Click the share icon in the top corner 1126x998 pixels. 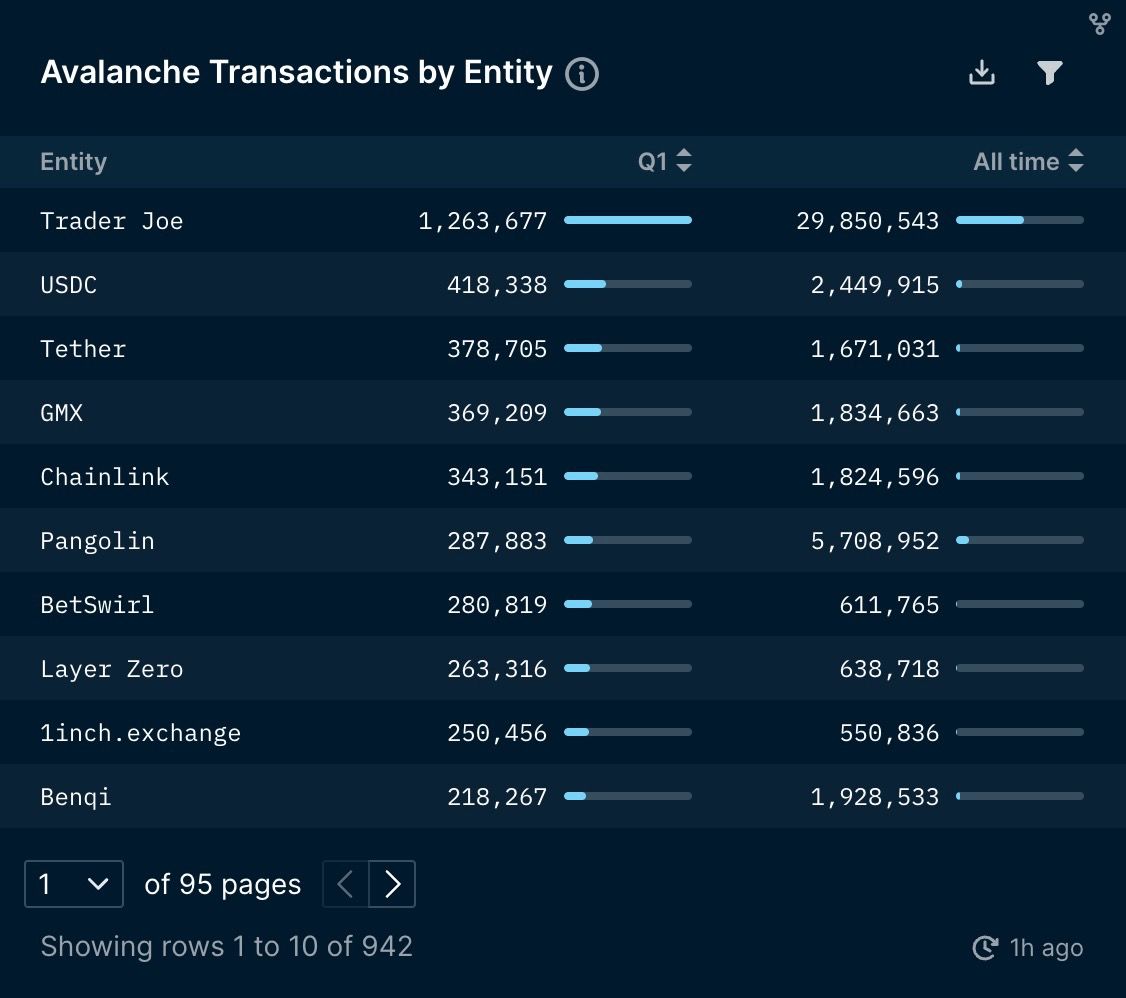coord(1099,24)
